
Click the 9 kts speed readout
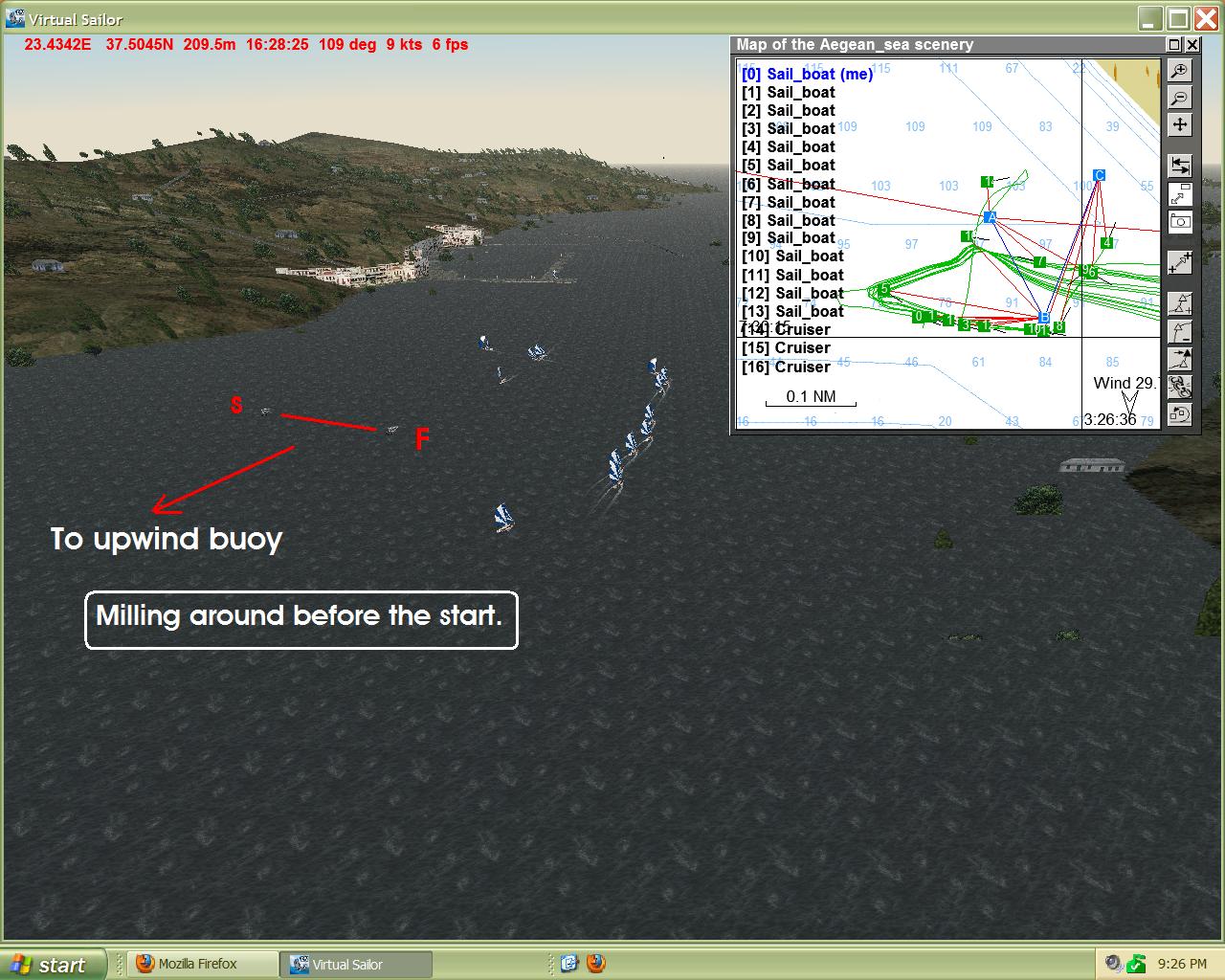tap(404, 44)
